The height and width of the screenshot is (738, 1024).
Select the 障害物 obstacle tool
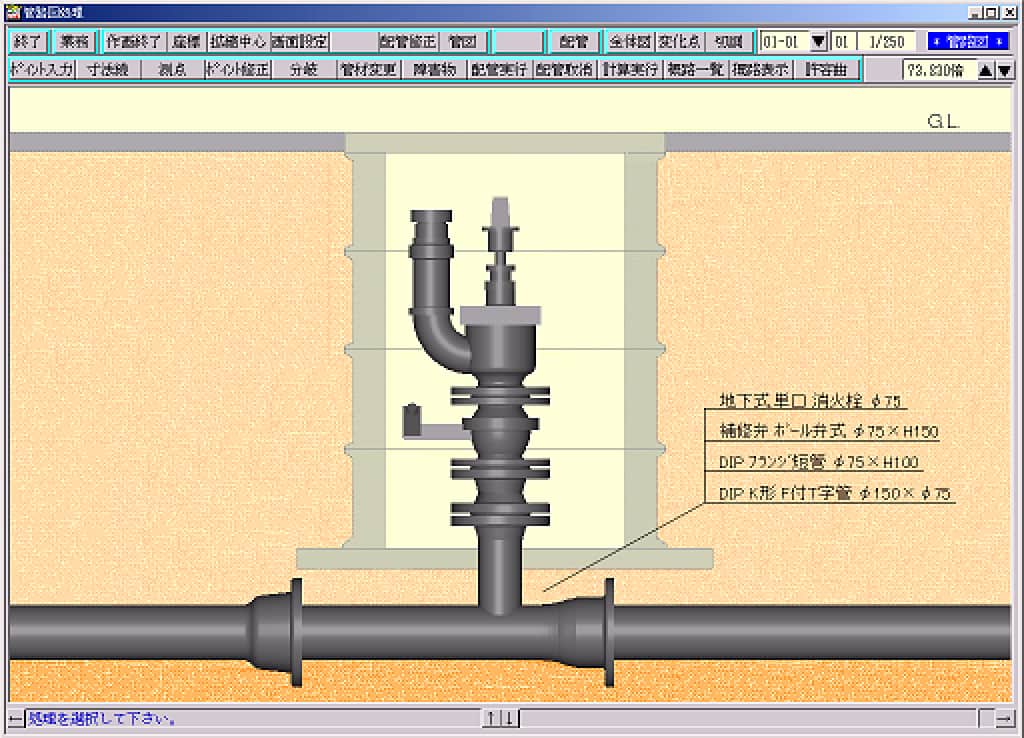click(x=434, y=70)
